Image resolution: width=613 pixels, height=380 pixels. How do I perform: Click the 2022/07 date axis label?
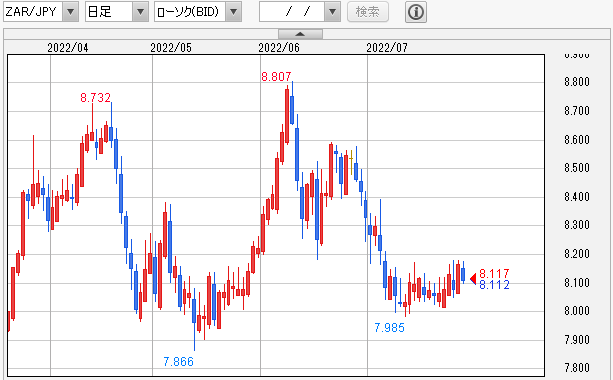tap(387, 48)
